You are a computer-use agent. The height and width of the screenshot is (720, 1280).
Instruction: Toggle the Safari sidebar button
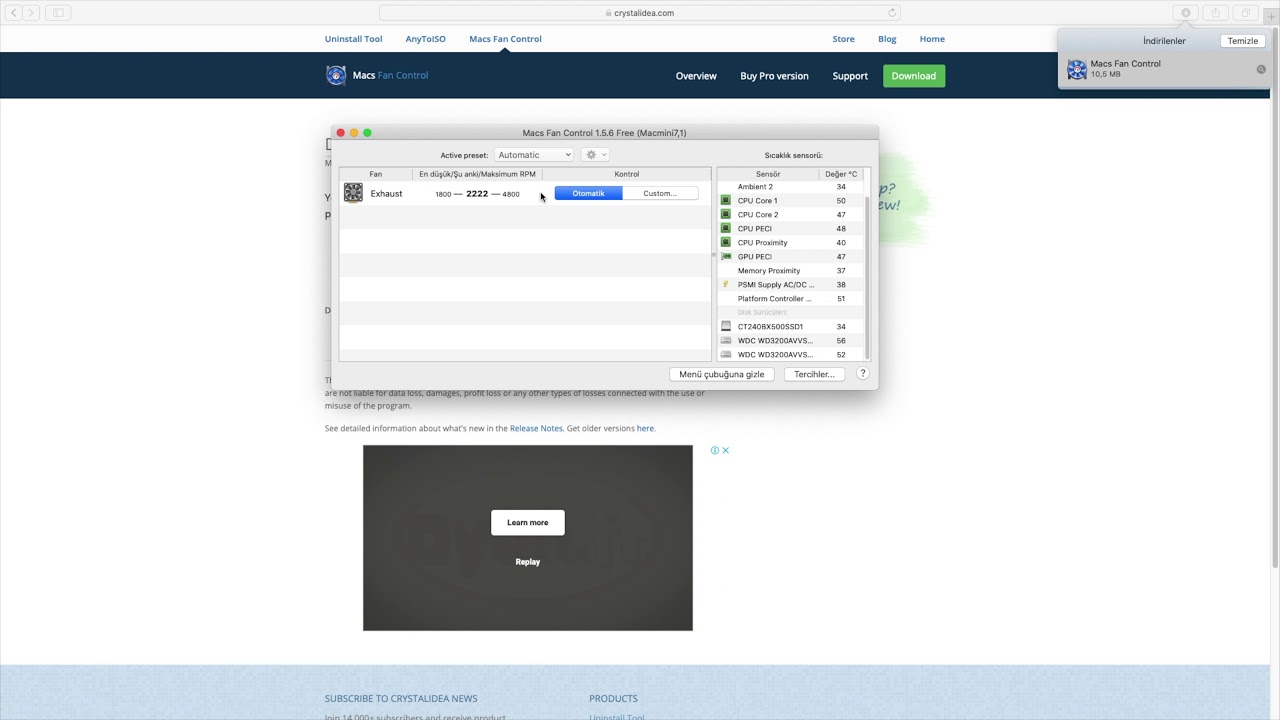(58, 13)
